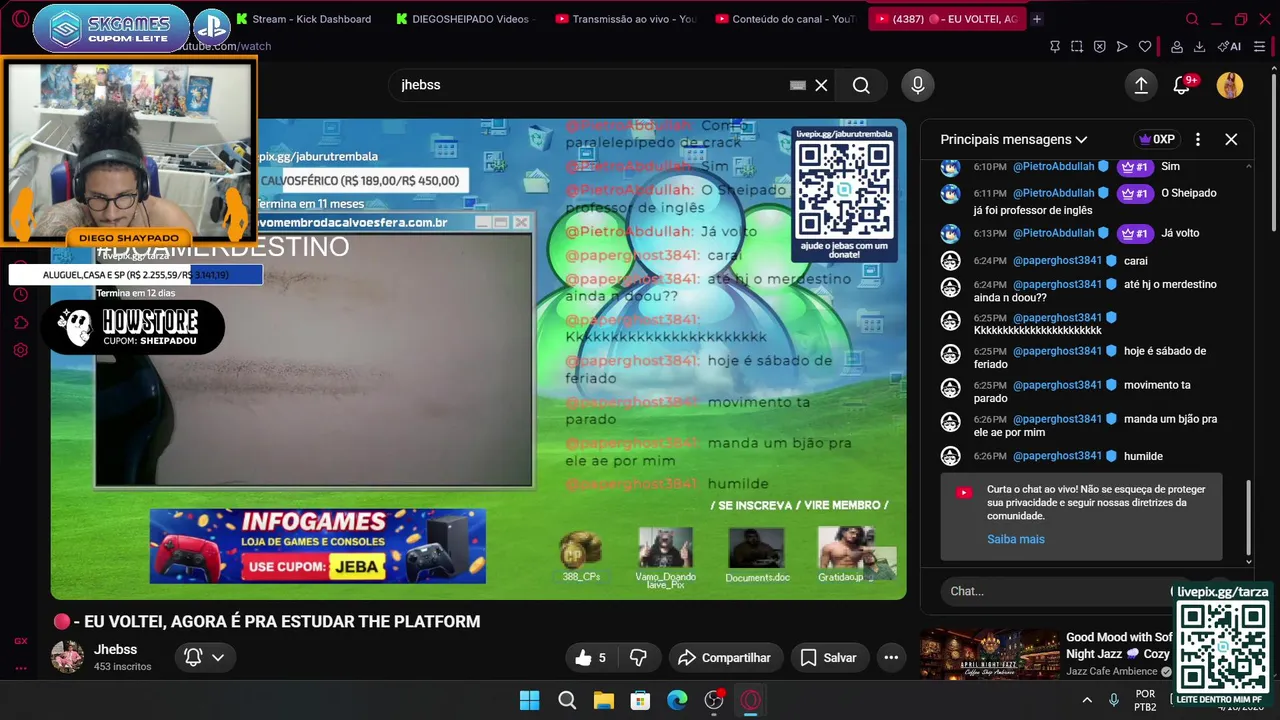Click the Good Mood with Soft Night Jazz title

(x=1119, y=645)
